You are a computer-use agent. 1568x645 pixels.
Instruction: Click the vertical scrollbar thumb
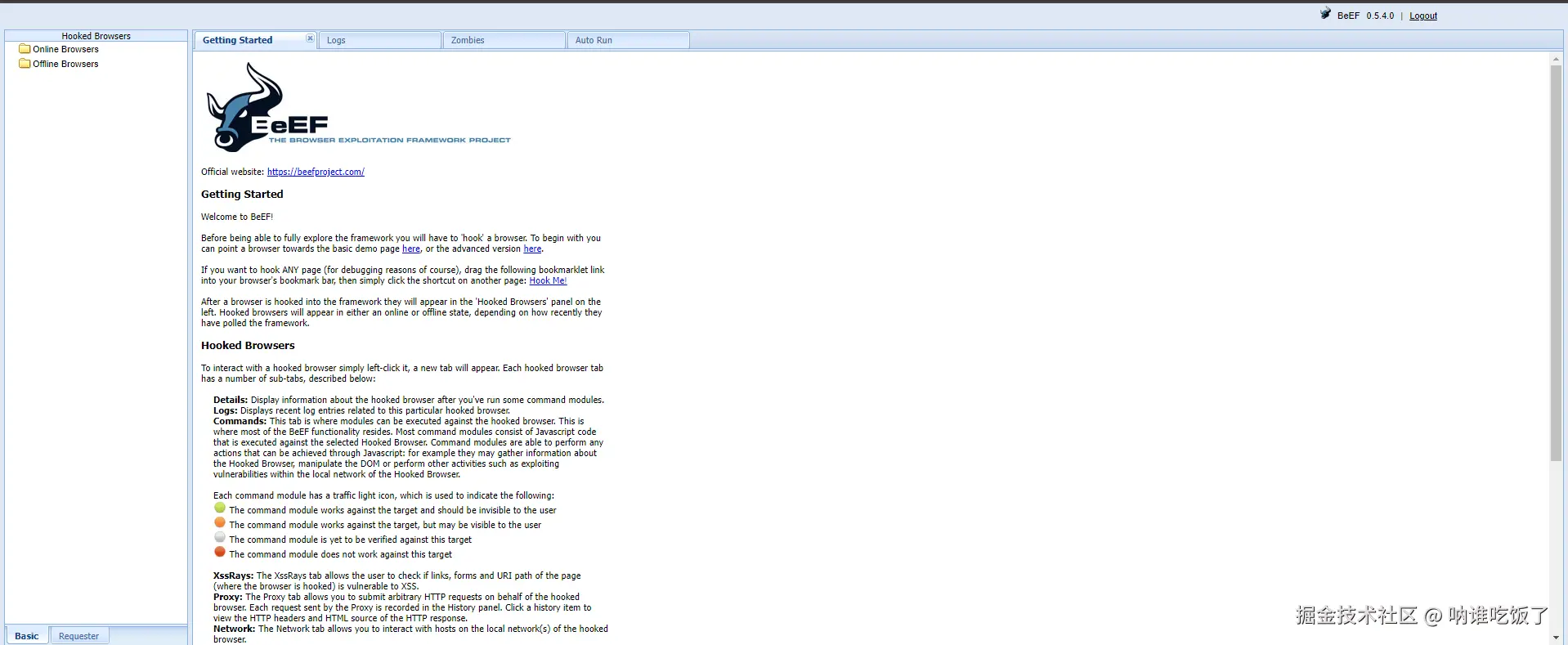1556,263
